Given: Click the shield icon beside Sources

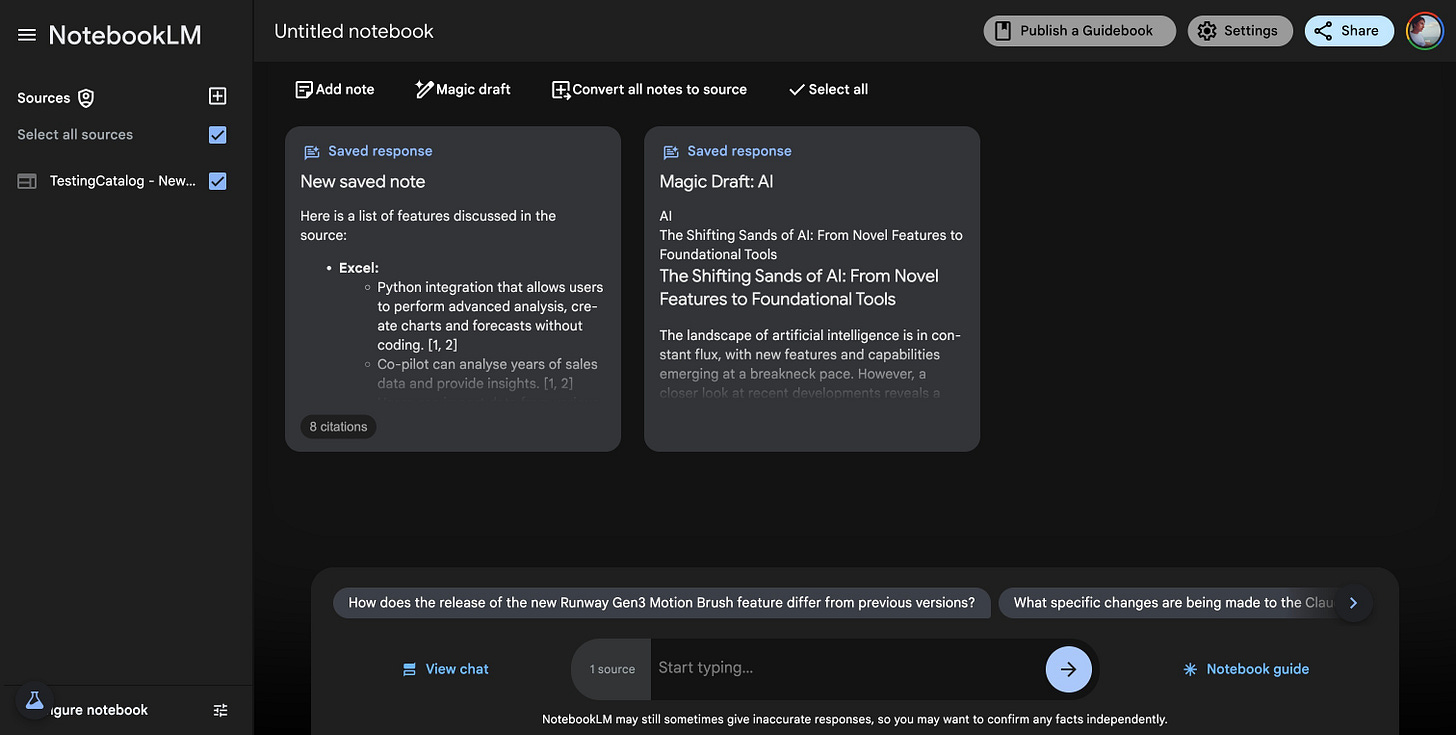Looking at the screenshot, I should 86,98.
